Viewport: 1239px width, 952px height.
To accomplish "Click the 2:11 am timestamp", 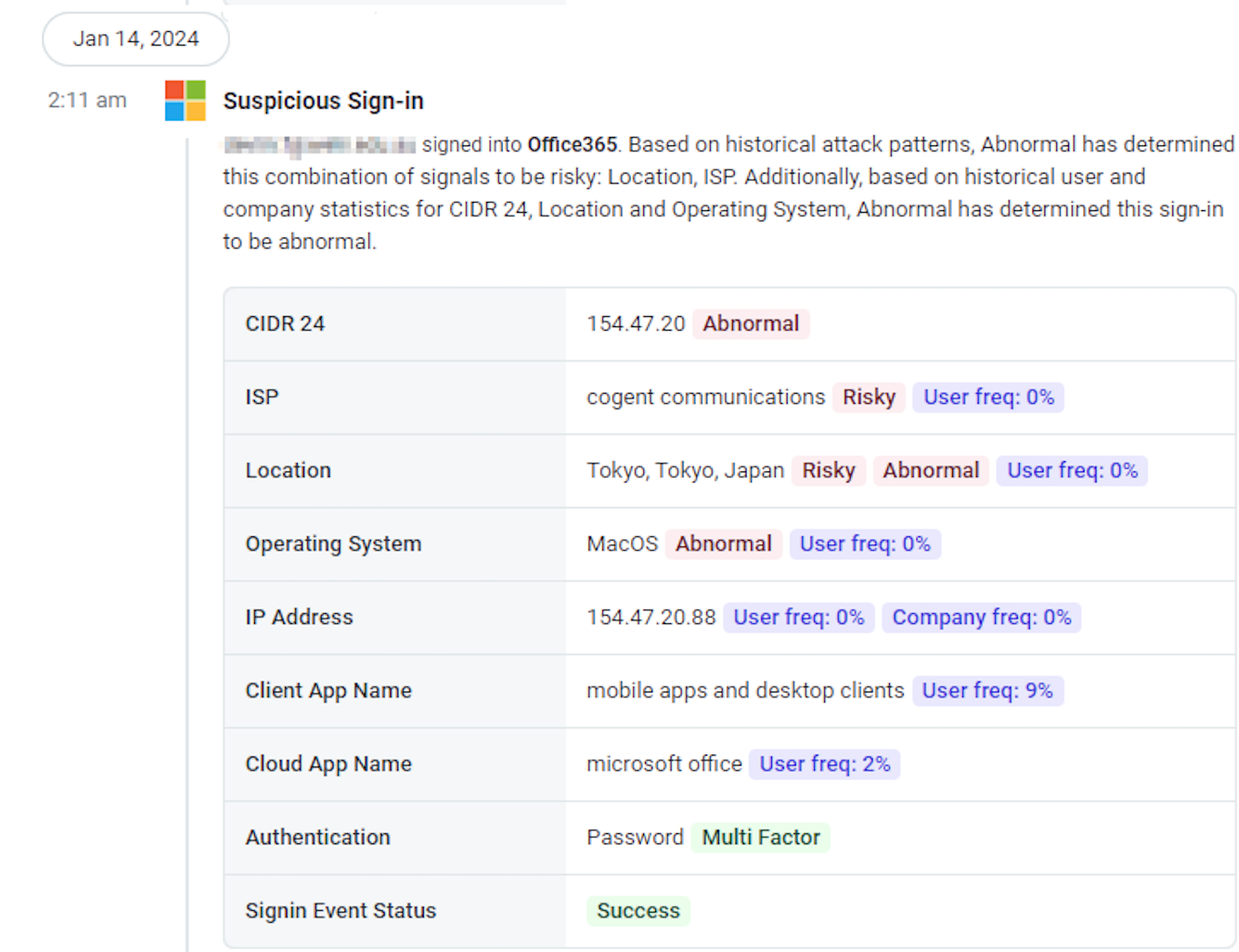I will click(x=87, y=100).
